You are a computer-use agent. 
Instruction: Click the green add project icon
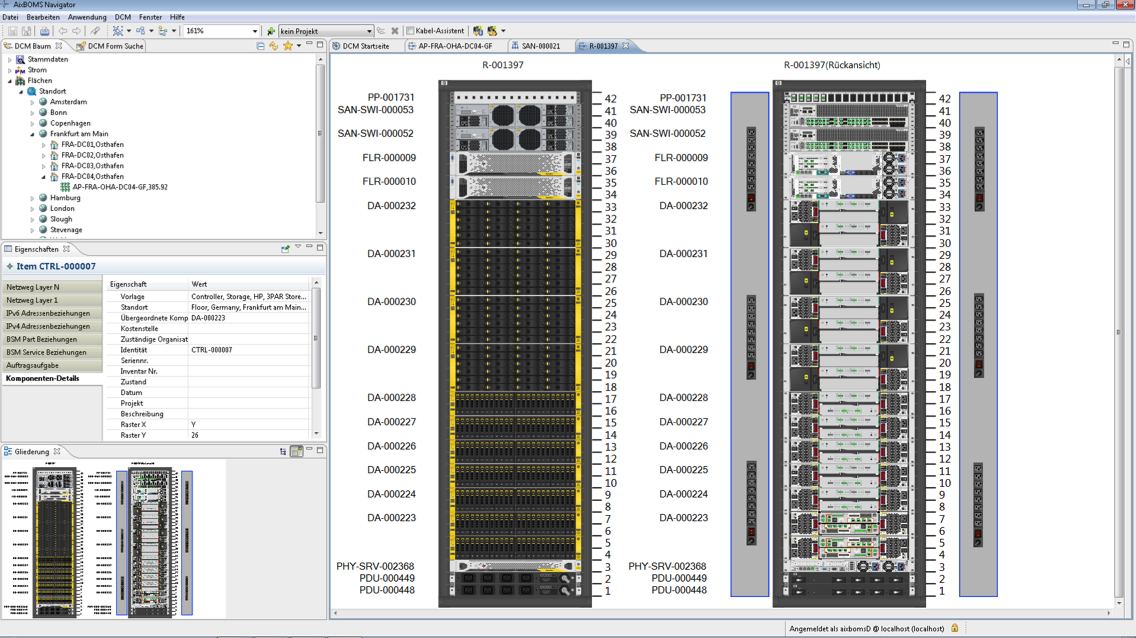(x=271, y=31)
